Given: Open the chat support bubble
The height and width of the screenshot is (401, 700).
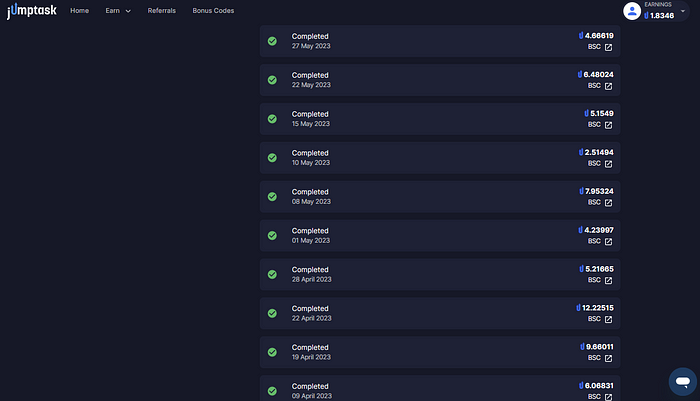Looking at the screenshot, I should [683, 381].
